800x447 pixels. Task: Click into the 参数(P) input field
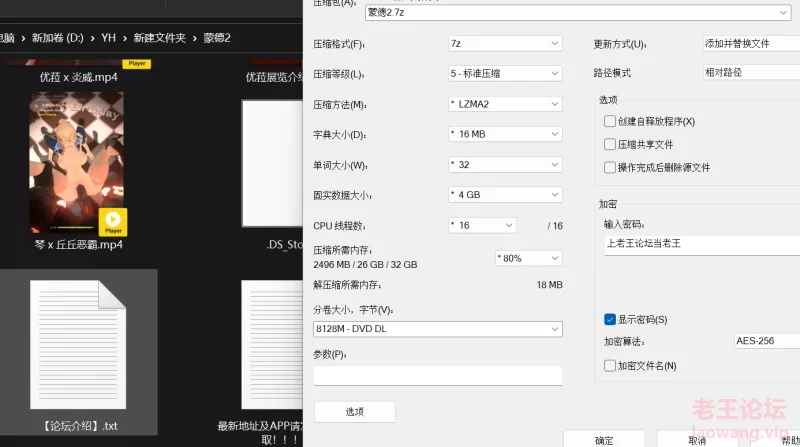[437, 375]
